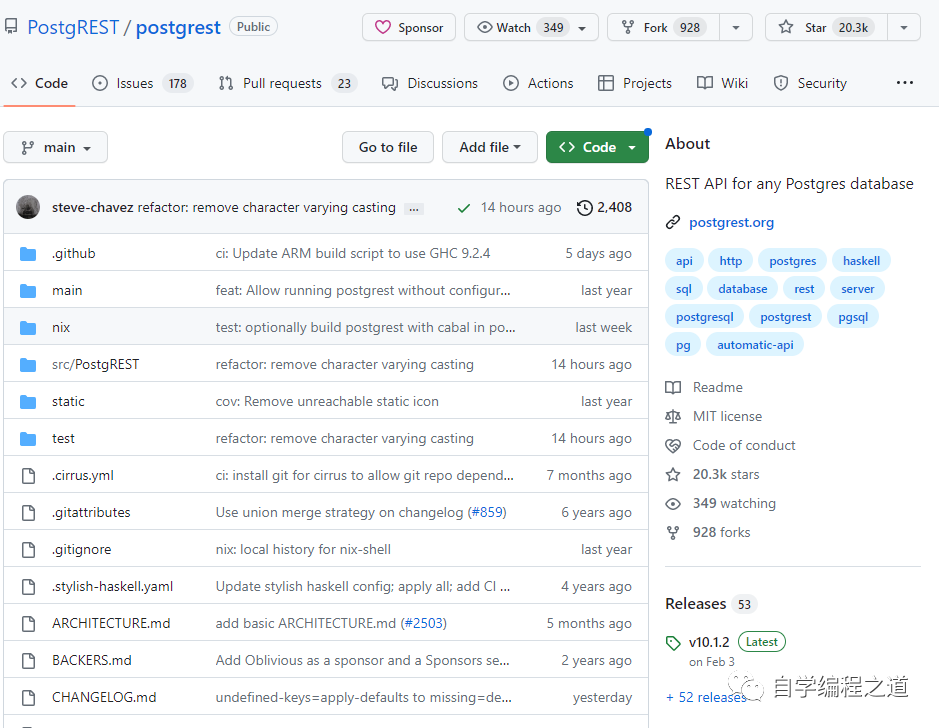Click the Go to file button
Image resolution: width=939 pixels, height=728 pixels.
click(x=387, y=147)
